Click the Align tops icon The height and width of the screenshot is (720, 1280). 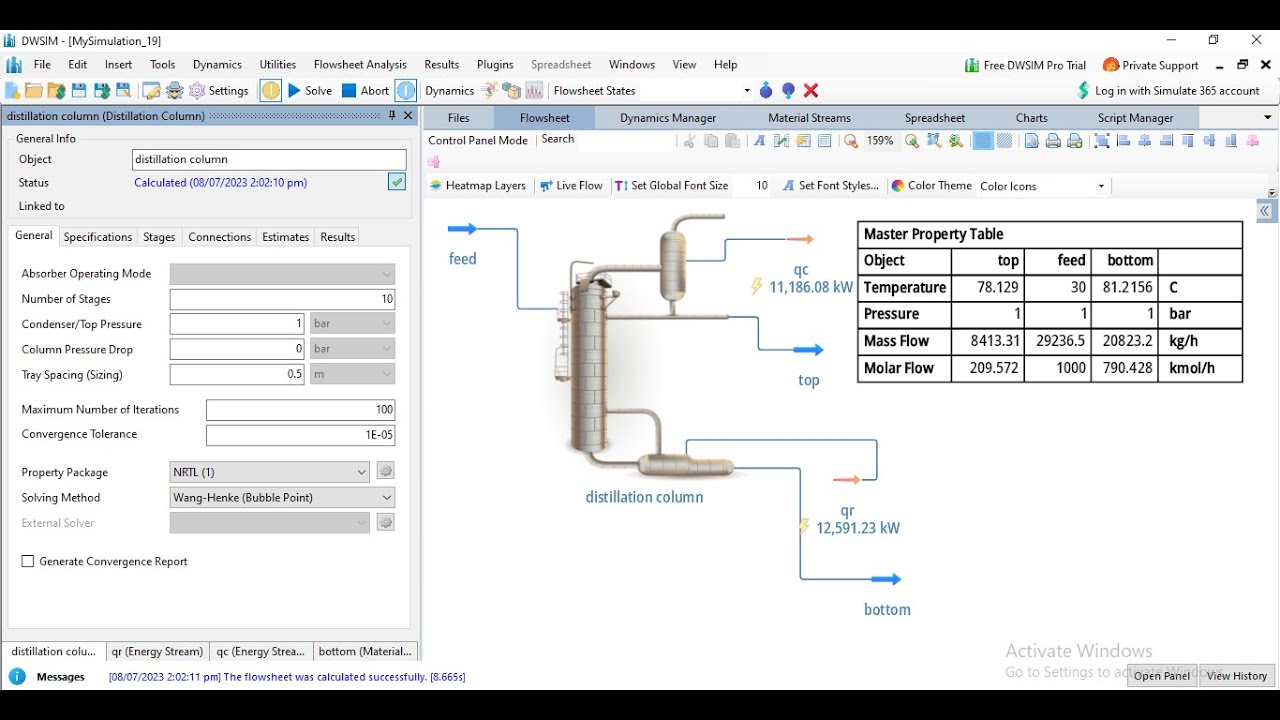coord(1188,141)
